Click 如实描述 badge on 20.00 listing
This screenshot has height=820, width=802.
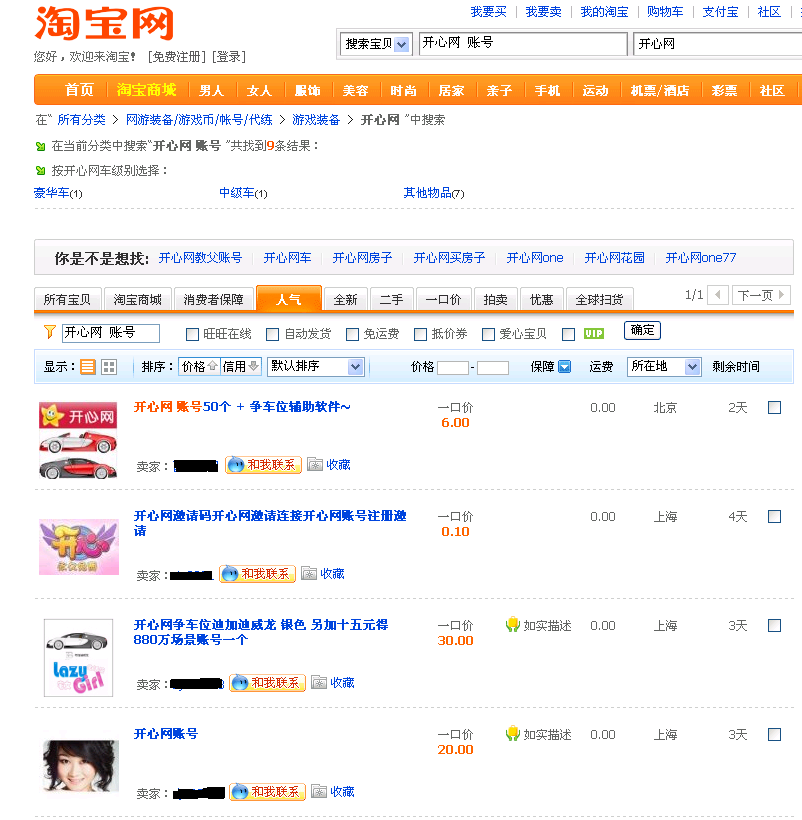tap(539, 734)
